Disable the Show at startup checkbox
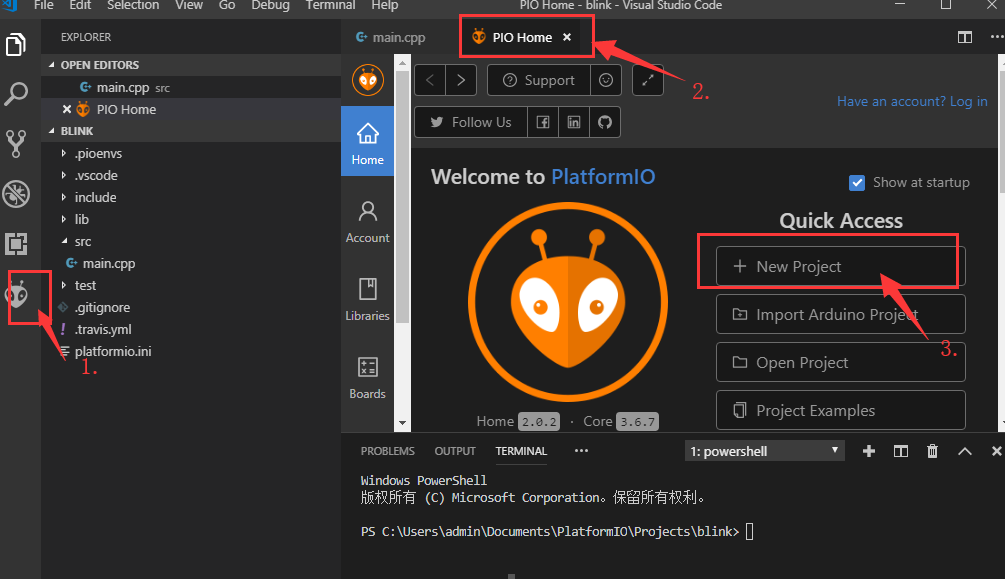The width and height of the screenshot is (1005, 579). click(857, 183)
